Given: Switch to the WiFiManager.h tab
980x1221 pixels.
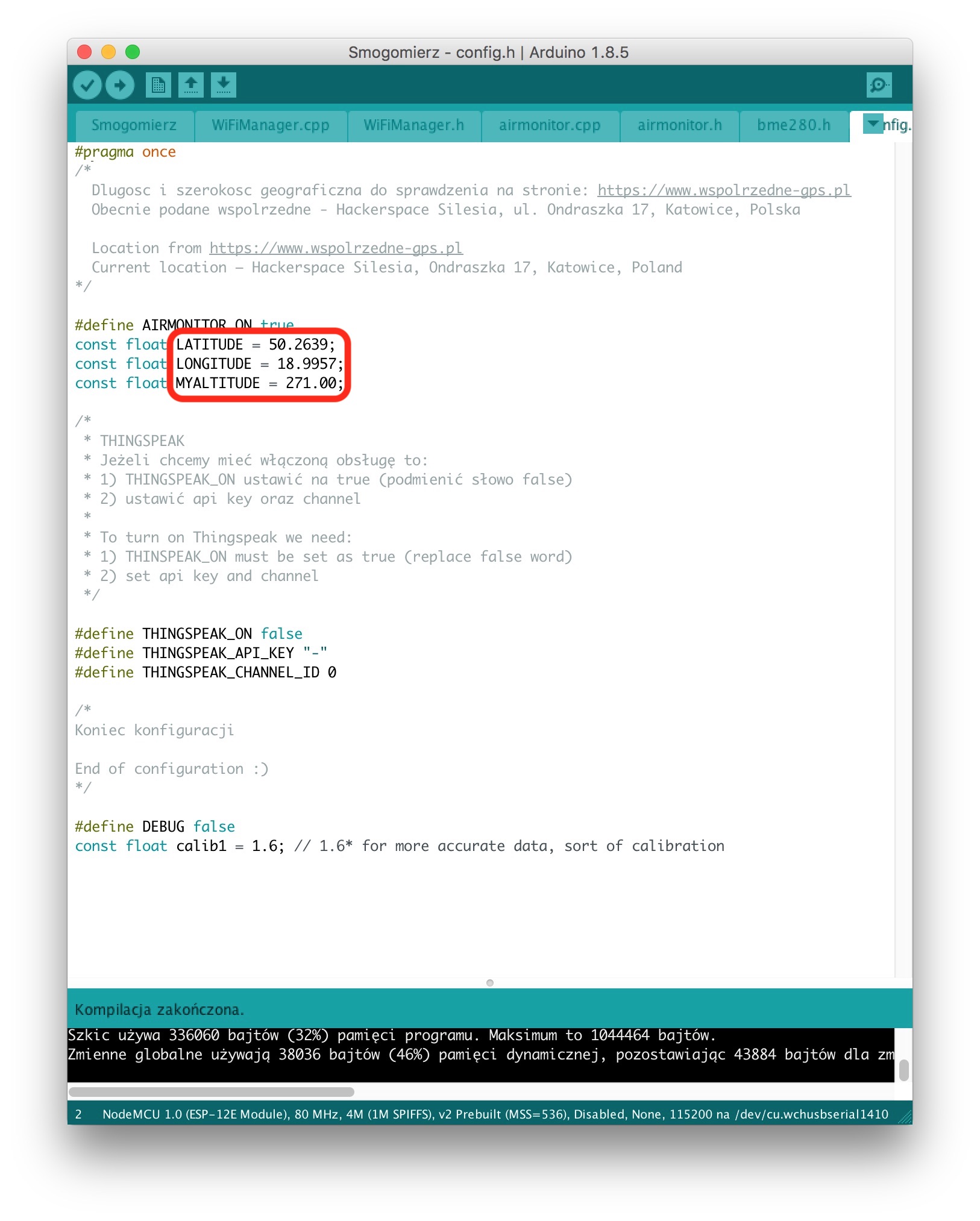Looking at the screenshot, I should (x=414, y=125).
